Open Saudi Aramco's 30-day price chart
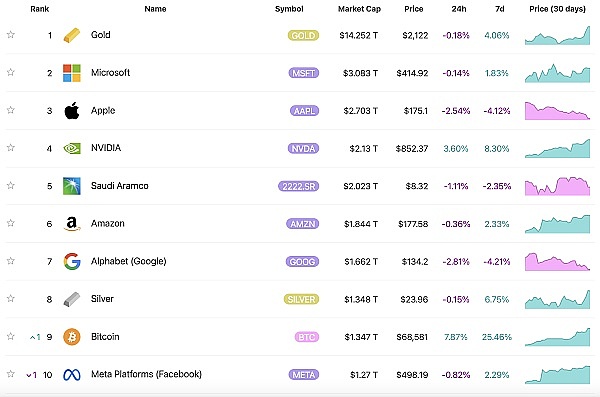Viewport: 600px width, 397px height. [558, 186]
